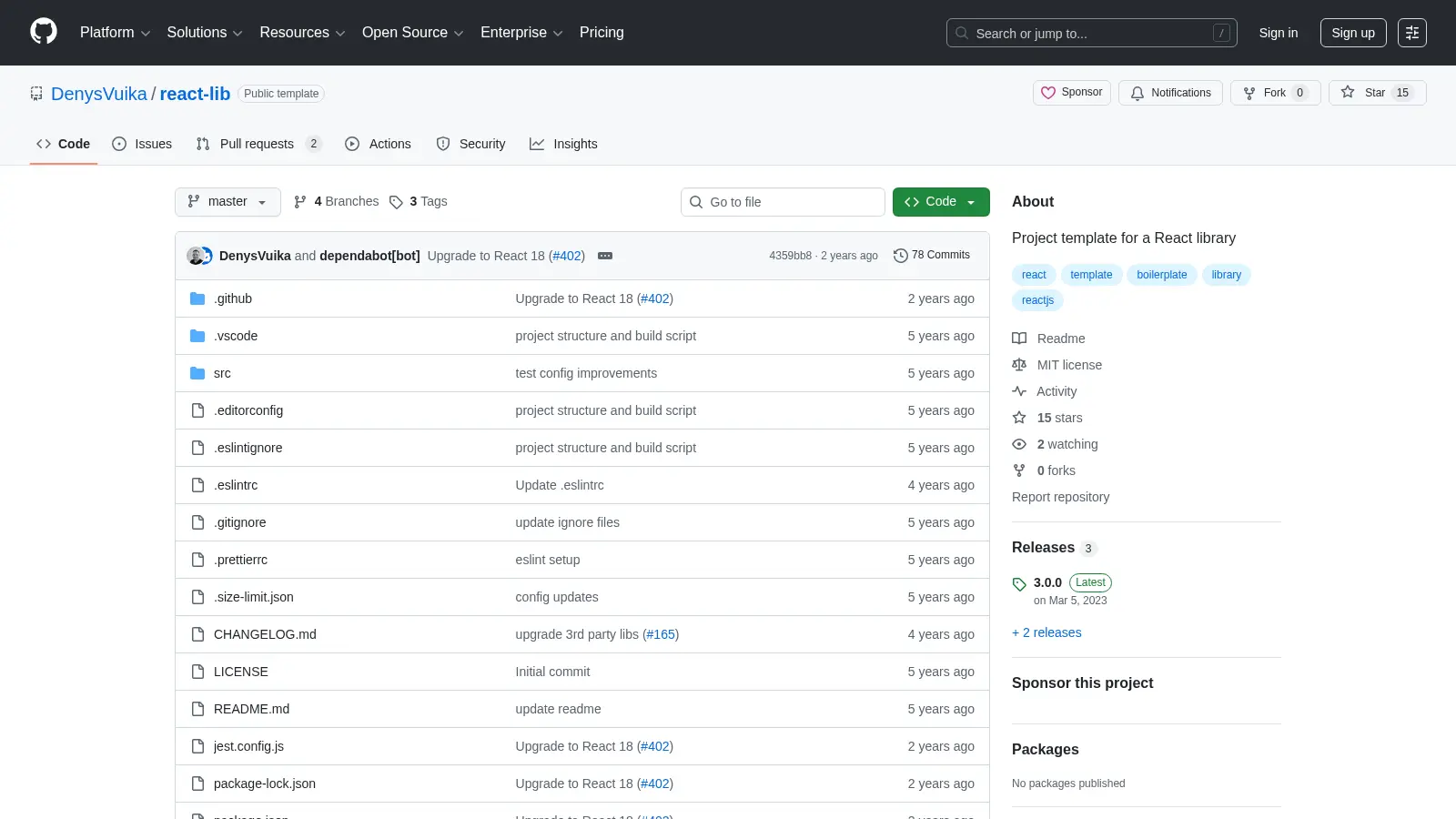Open the .vscode folder
The image size is (1456, 819).
click(236, 336)
